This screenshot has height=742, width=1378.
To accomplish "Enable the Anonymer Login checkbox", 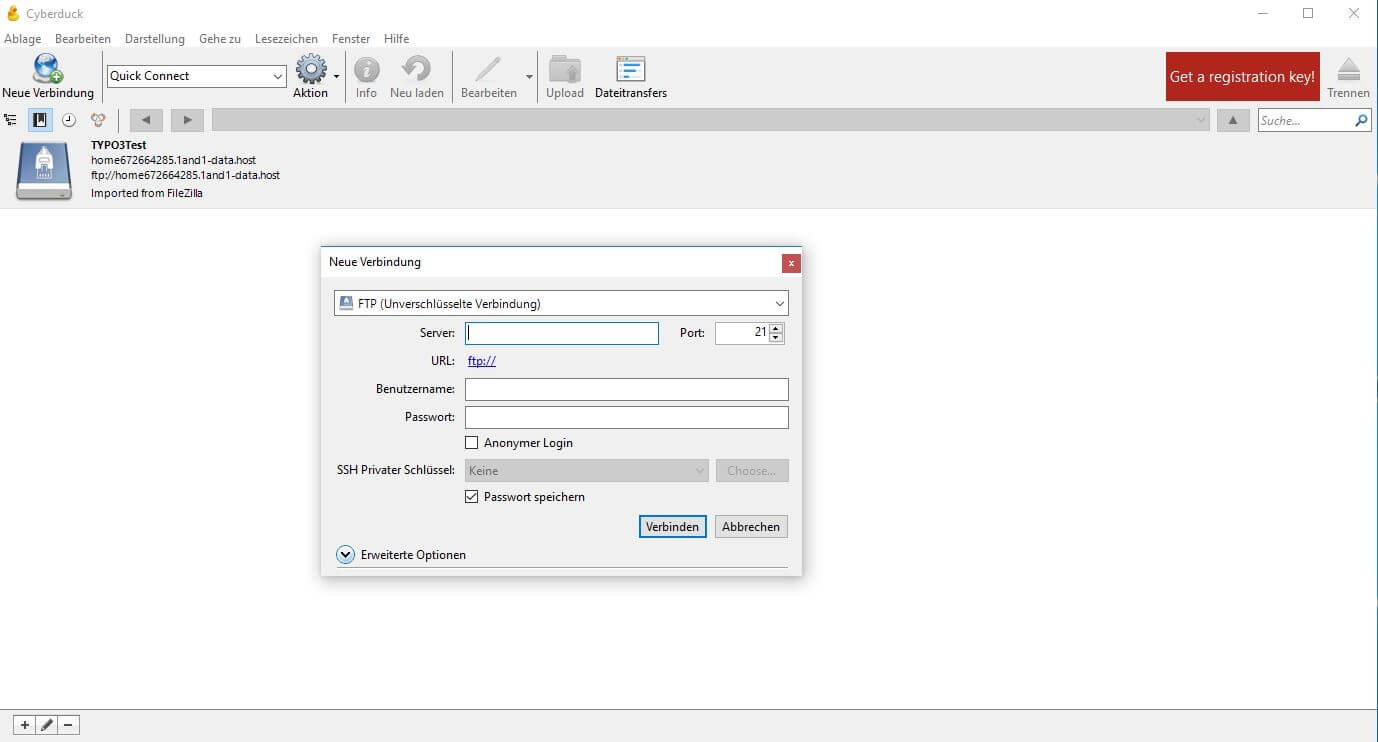I will [x=472, y=443].
